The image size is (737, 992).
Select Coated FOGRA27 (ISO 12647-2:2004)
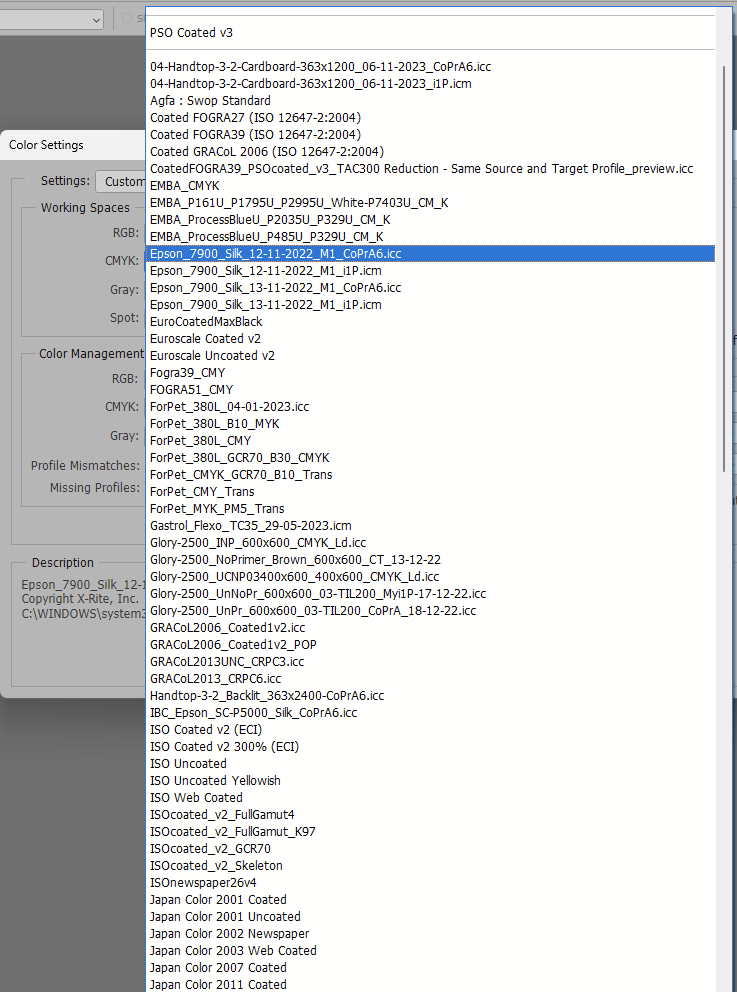(430, 118)
